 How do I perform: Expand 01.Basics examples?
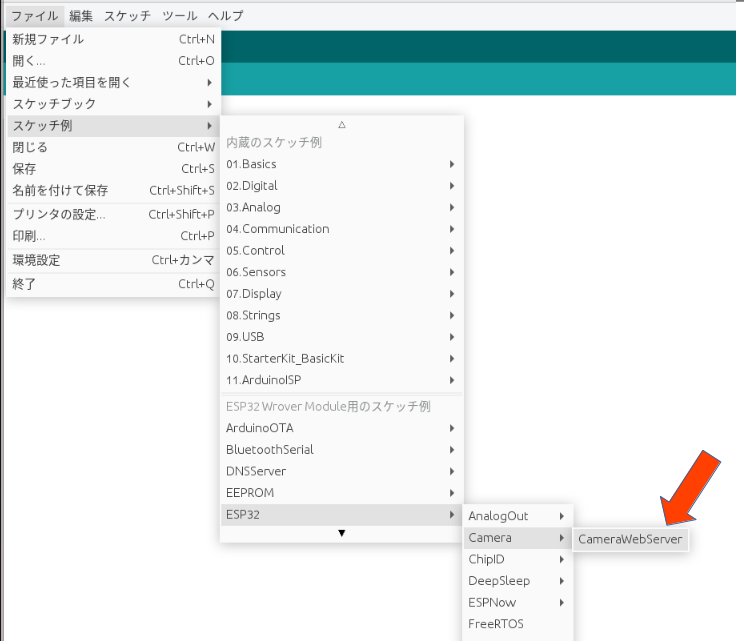pos(342,164)
